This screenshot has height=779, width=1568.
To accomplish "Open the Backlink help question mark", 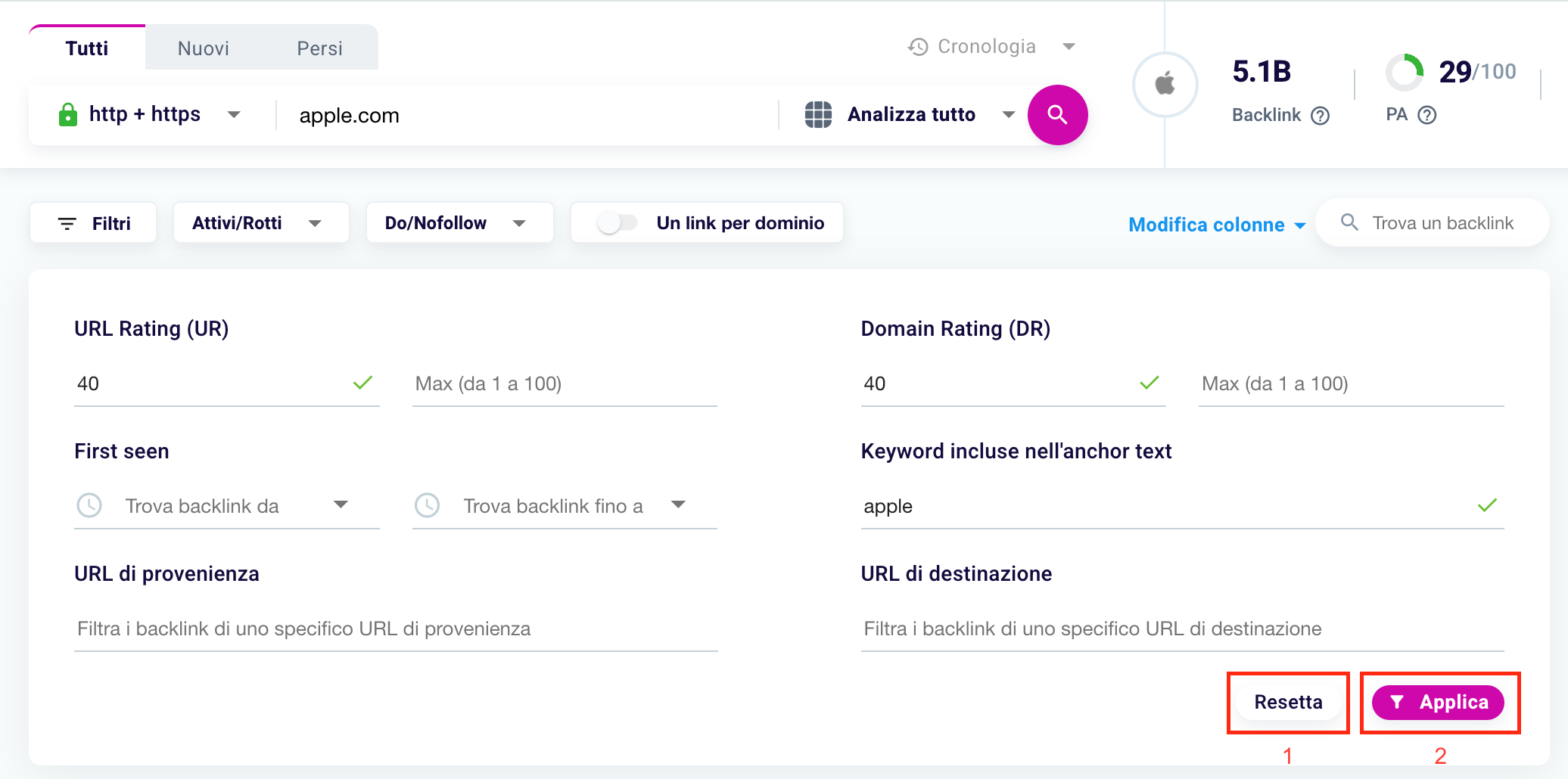I will click(x=1321, y=116).
